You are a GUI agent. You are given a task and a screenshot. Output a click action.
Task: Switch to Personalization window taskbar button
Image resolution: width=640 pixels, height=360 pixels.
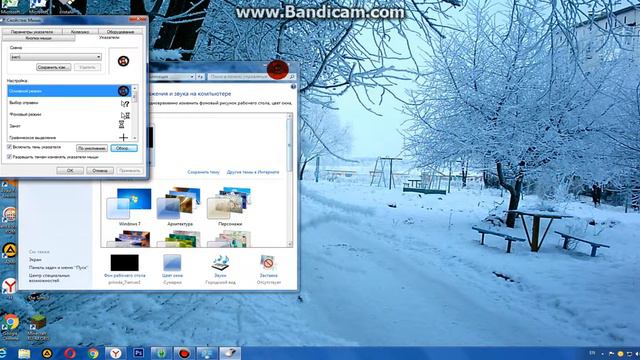[x=207, y=353]
